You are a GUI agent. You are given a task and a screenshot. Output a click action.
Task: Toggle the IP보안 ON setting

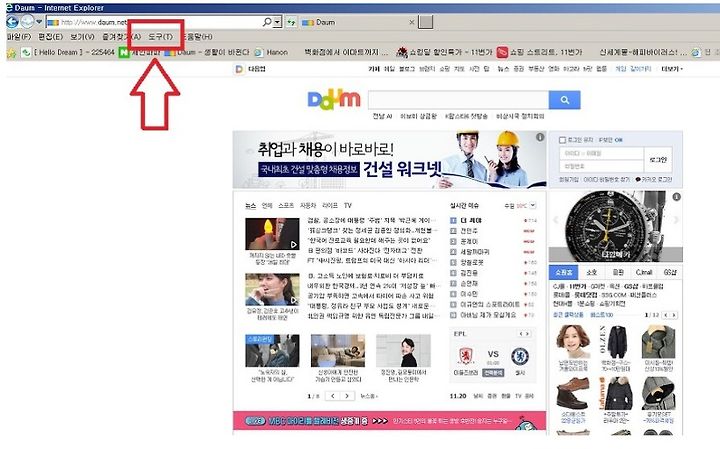click(x=611, y=140)
